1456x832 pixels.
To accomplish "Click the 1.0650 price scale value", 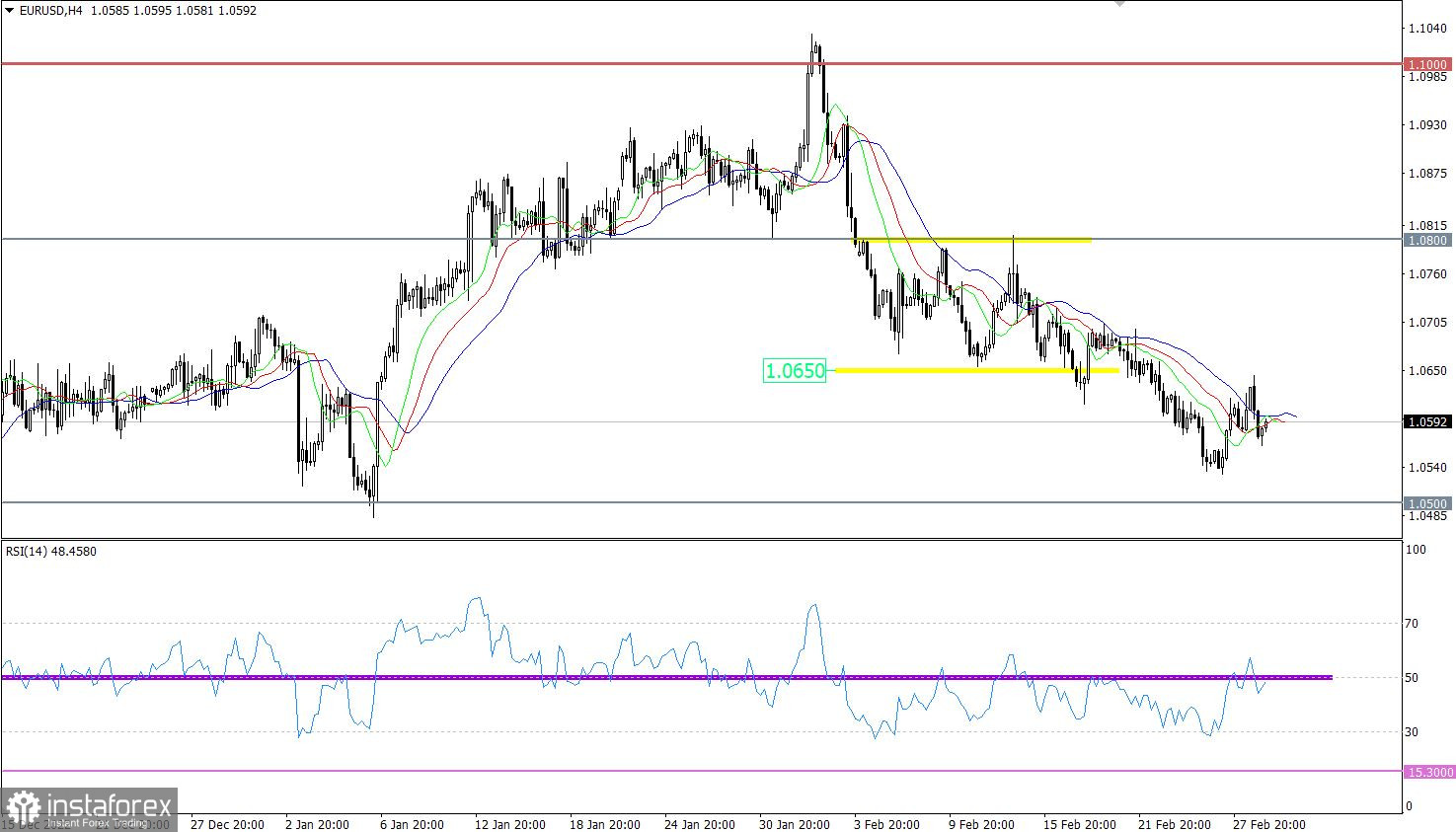I will pos(1428,371).
